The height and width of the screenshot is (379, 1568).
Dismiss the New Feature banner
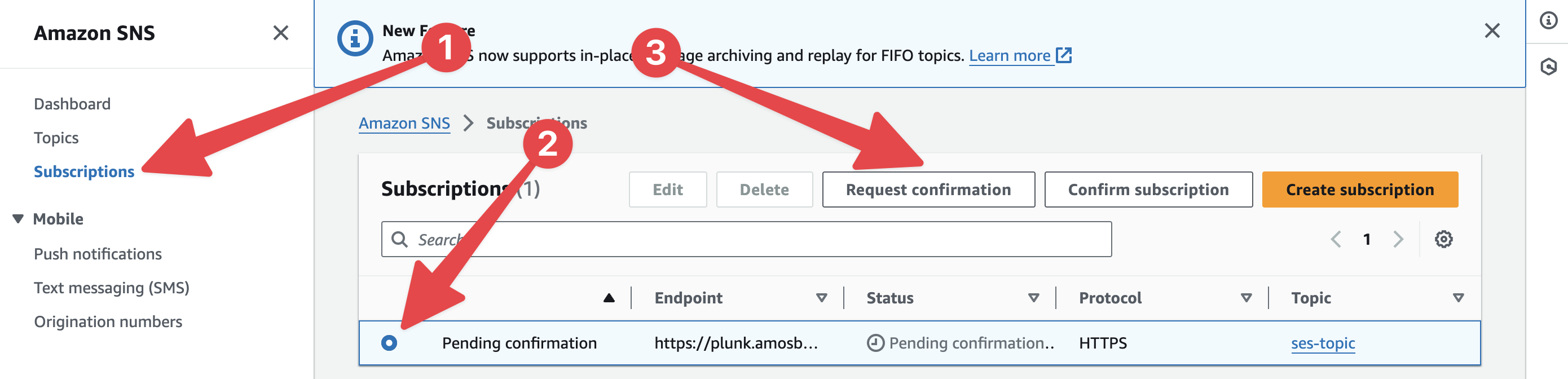[1492, 30]
